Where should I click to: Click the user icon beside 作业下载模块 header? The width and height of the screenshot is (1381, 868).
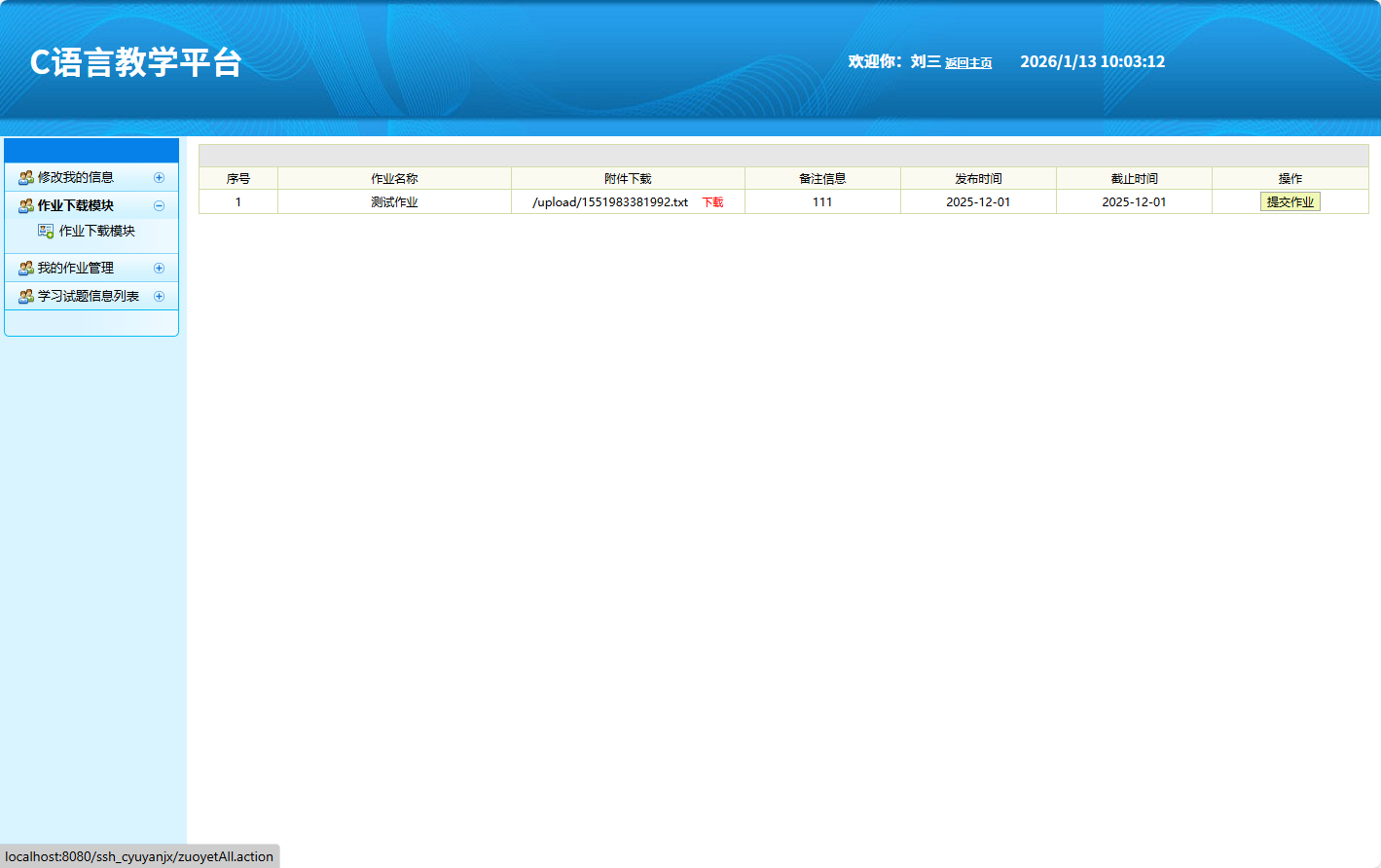pos(26,205)
